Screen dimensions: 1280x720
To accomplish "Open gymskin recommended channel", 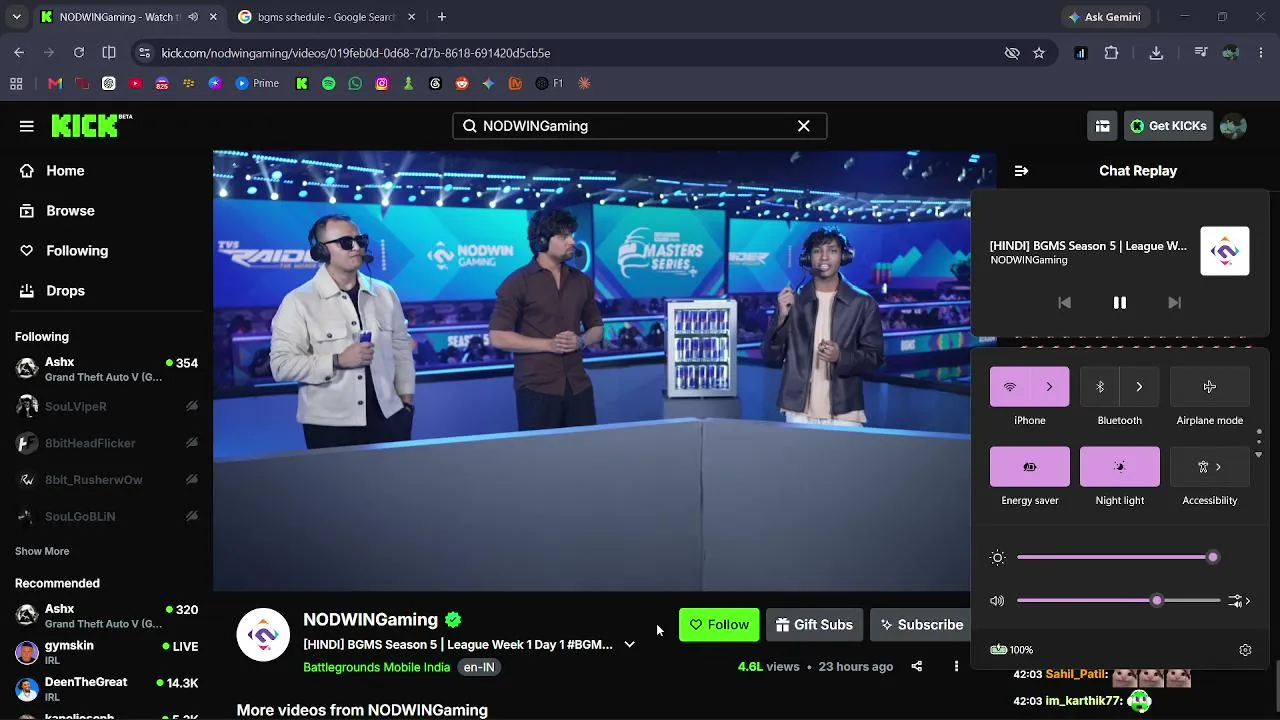I will coord(106,653).
